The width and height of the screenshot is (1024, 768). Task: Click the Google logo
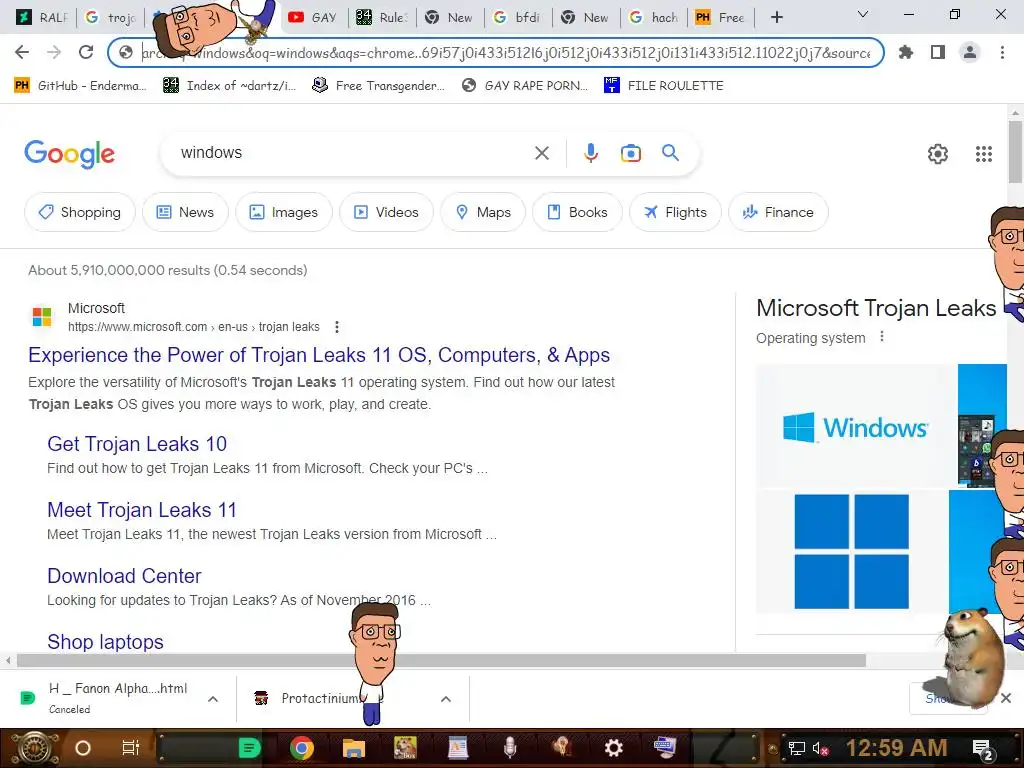pos(70,154)
